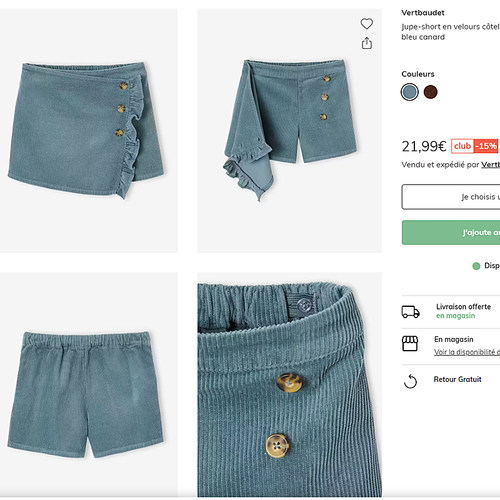
Task: Open the 'Voir la disponibilité' store link
Action: 467,352
